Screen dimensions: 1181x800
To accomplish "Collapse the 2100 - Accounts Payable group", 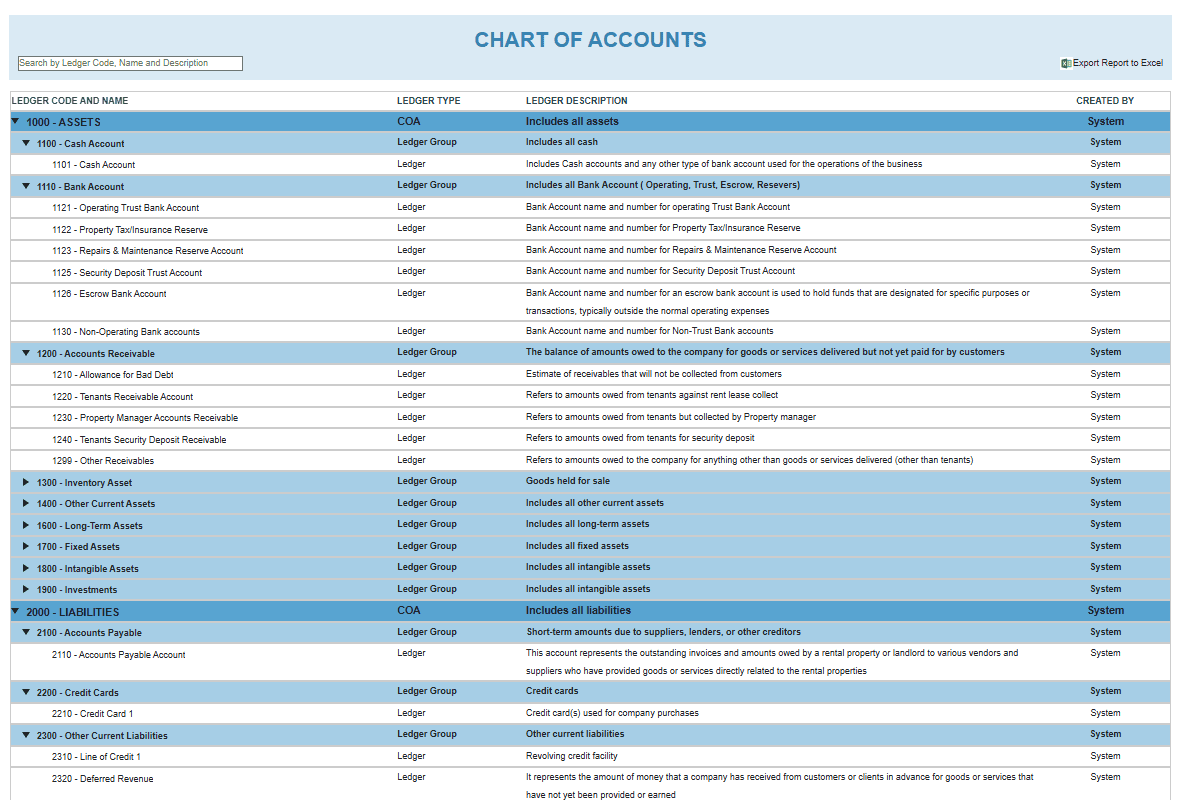I will [26, 632].
